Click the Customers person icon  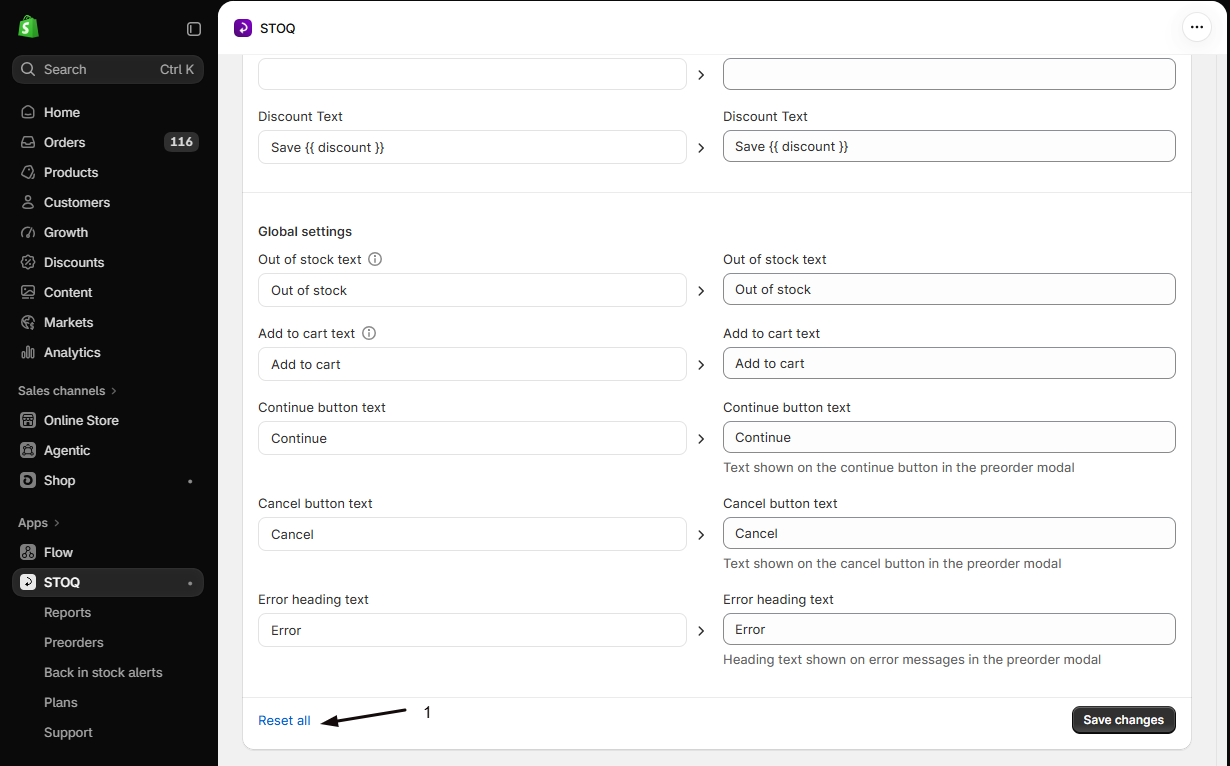(x=28, y=202)
